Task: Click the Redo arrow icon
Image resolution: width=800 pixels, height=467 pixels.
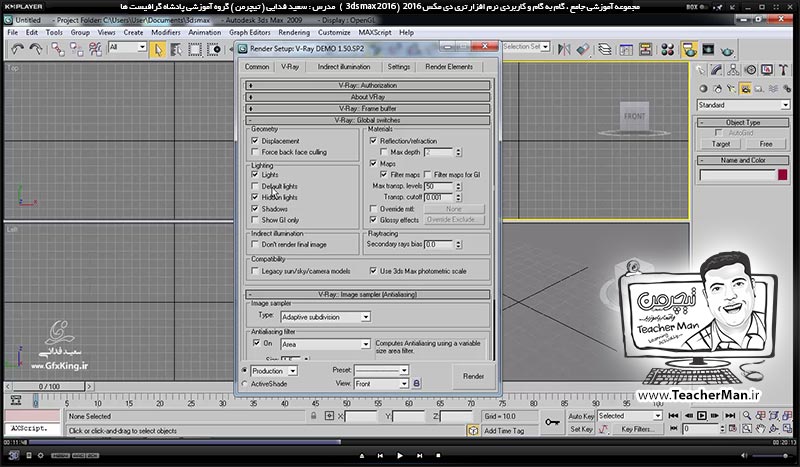Action: coord(36,49)
